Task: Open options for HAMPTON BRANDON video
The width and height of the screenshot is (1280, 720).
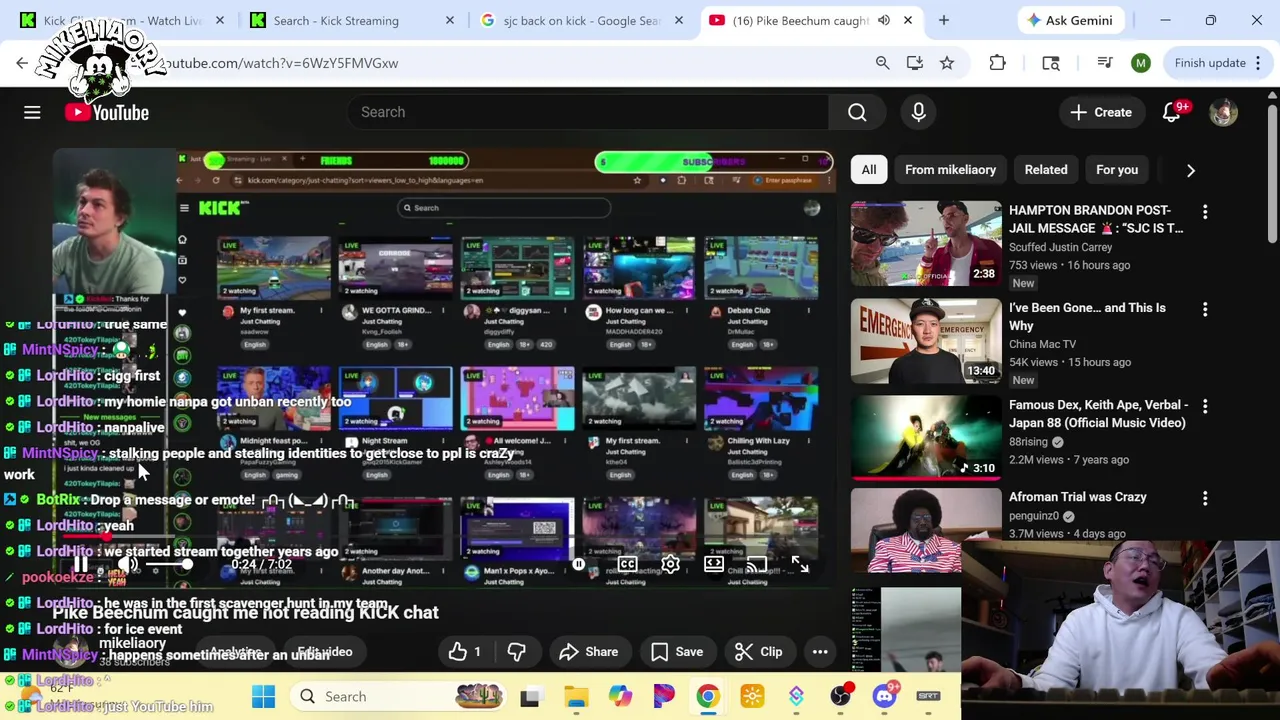Action: coord(1205,212)
